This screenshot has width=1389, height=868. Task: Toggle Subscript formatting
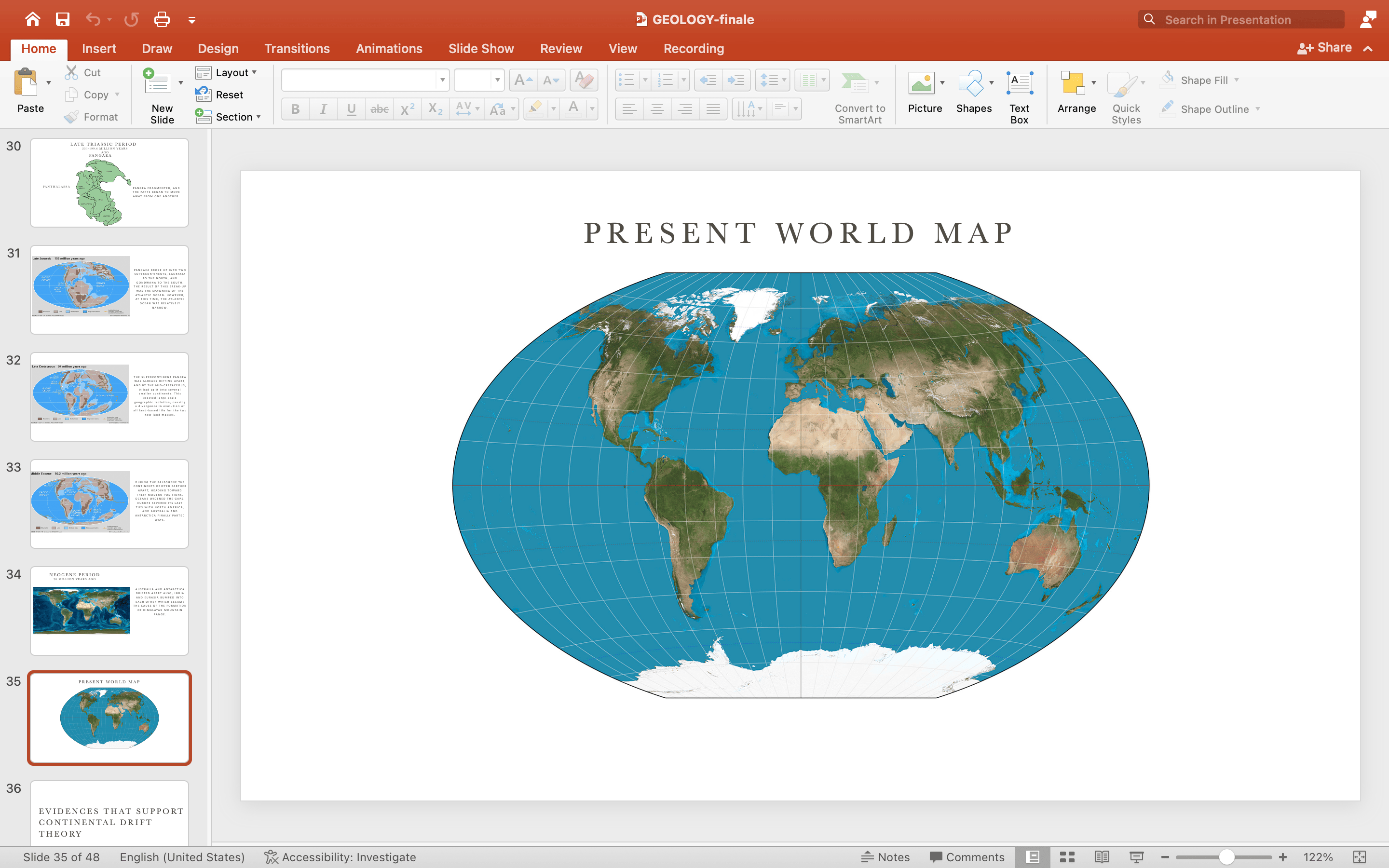(436, 109)
